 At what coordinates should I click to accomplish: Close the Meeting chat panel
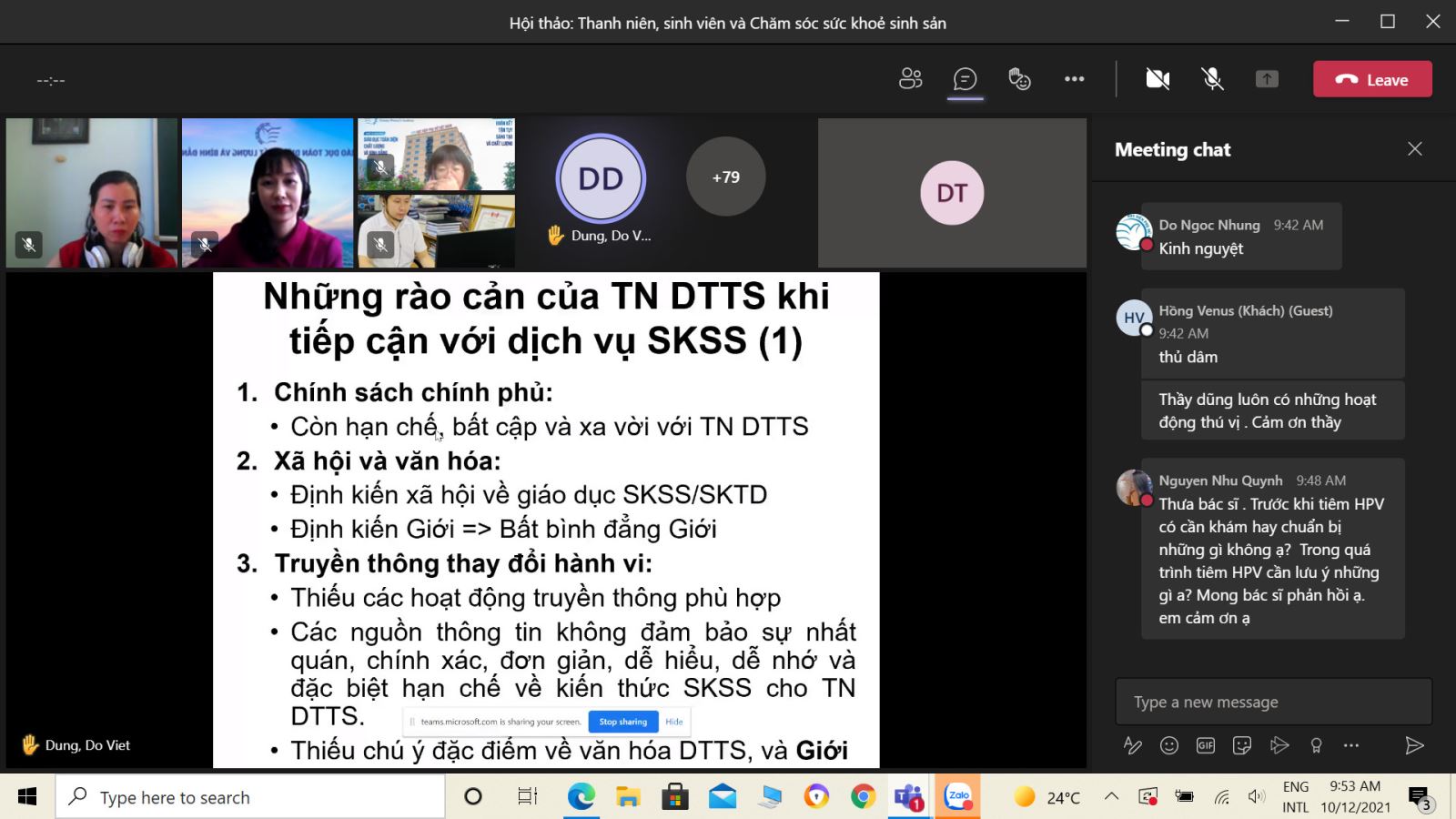click(x=1415, y=149)
